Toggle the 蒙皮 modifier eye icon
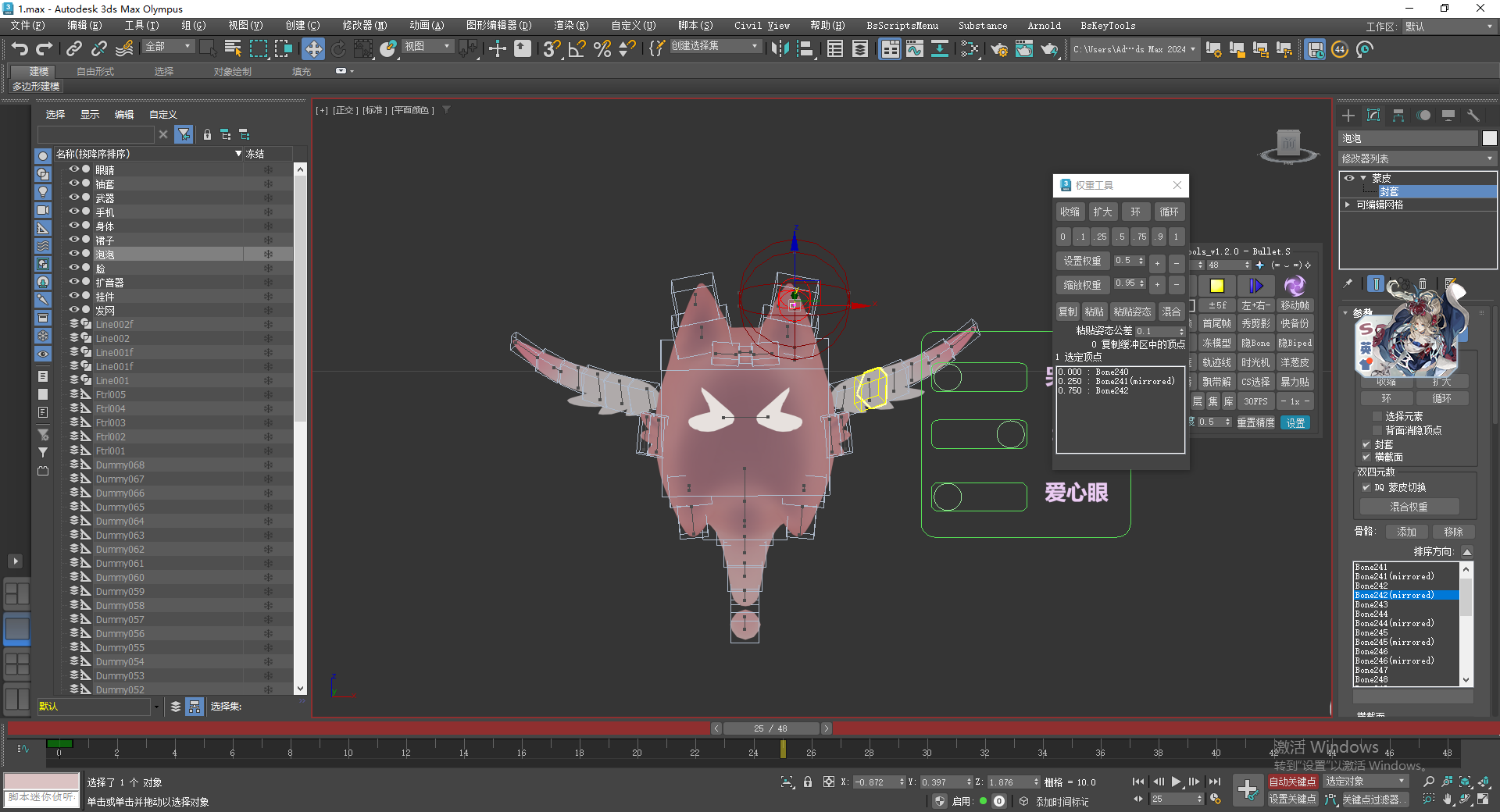Image resolution: width=1500 pixels, height=812 pixels. pos(1349,178)
